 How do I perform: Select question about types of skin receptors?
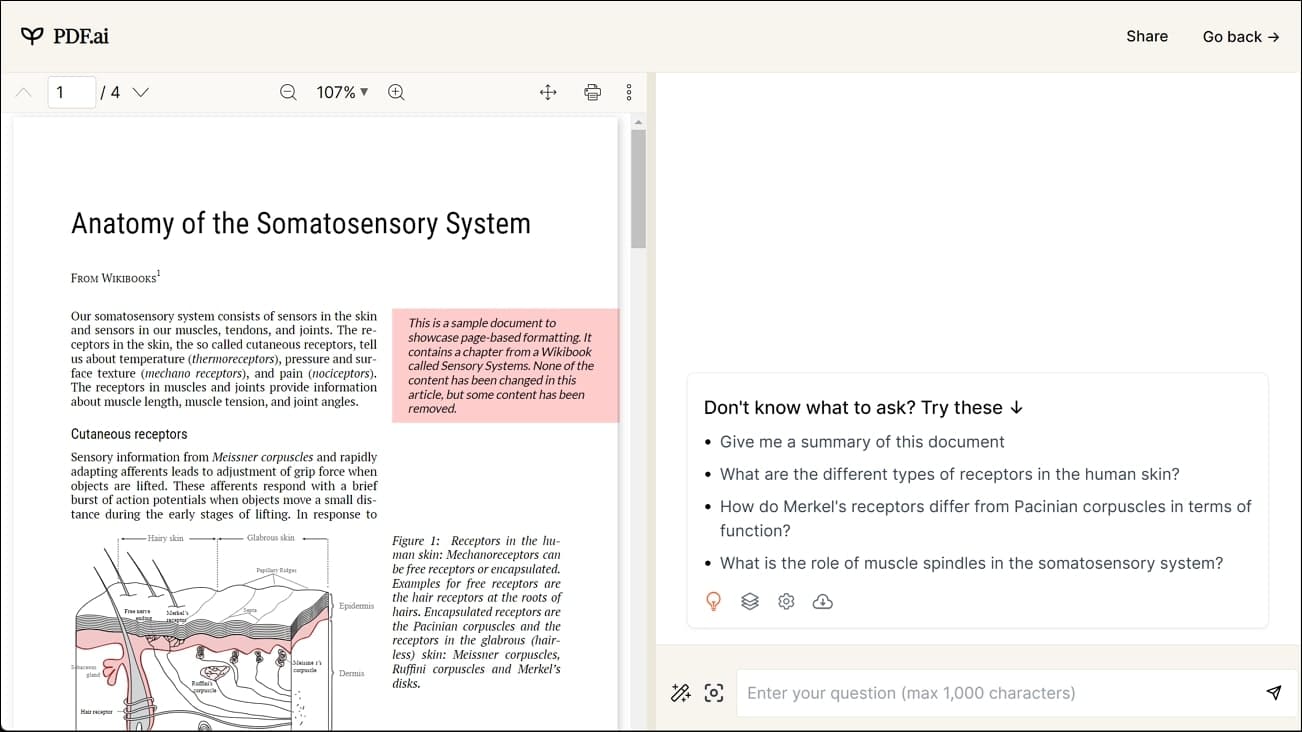pos(950,474)
